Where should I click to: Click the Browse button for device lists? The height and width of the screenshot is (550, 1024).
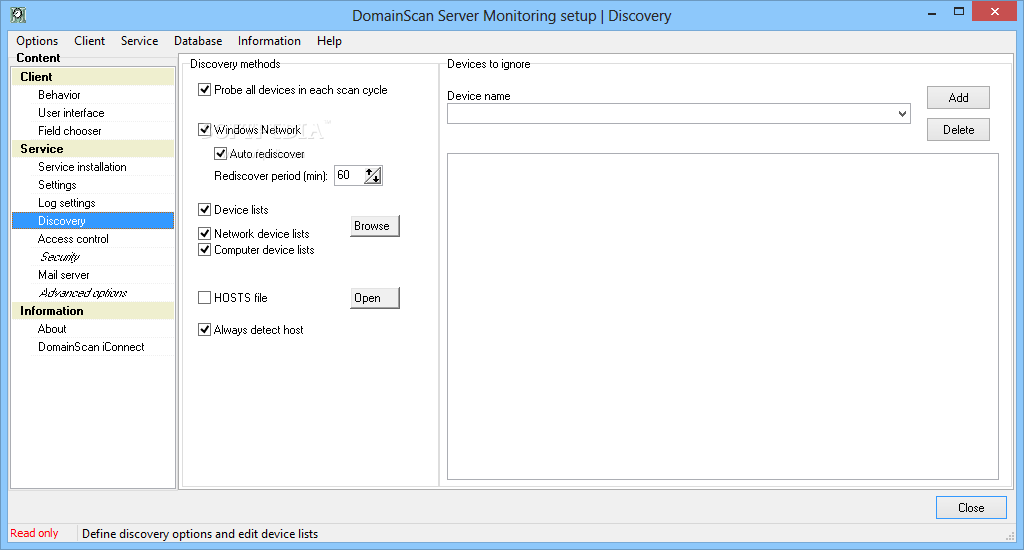pyautogui.click(x=375, y=226)
